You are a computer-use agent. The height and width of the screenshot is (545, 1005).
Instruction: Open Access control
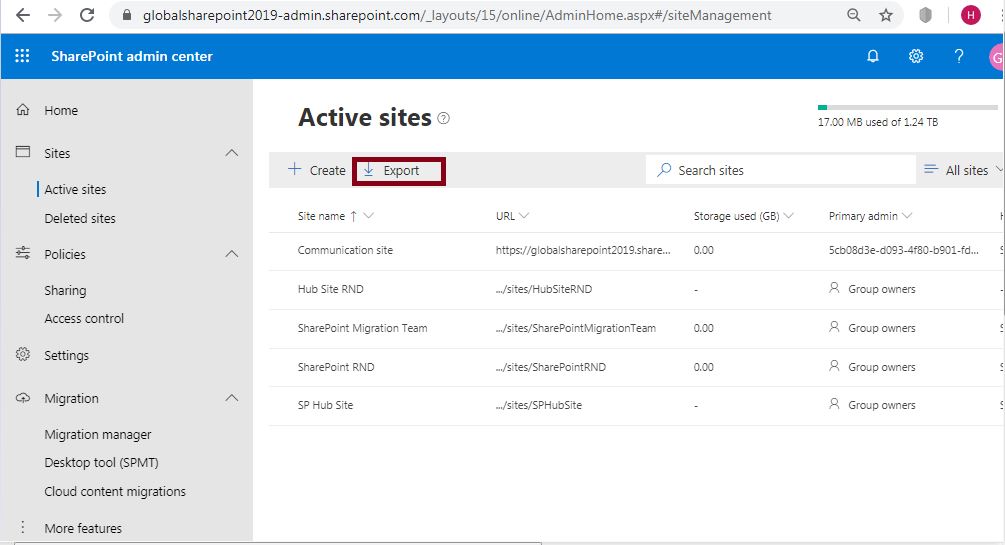coord(84,318)
